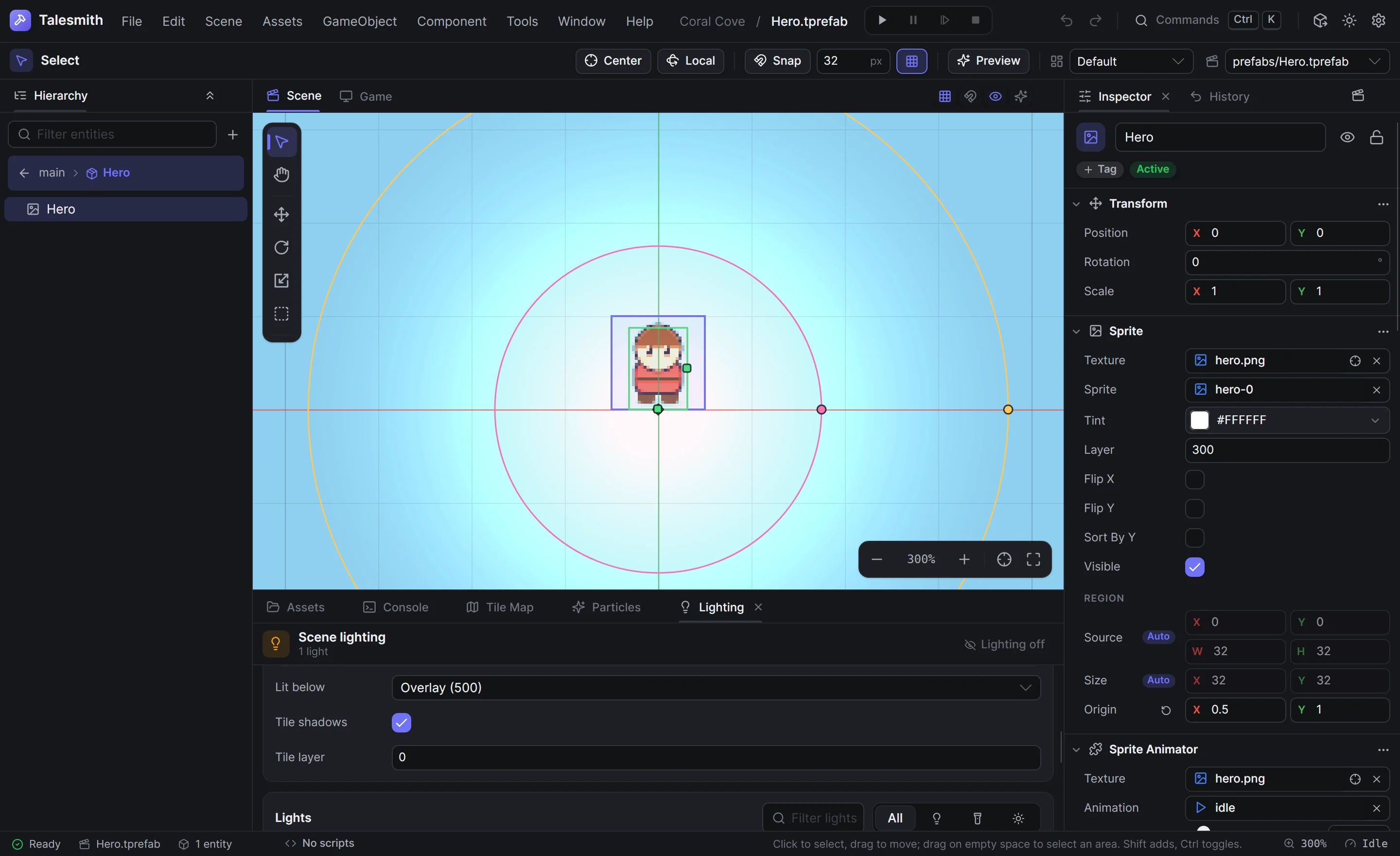Collapse the Sprite section

[x=1076, y=331]
